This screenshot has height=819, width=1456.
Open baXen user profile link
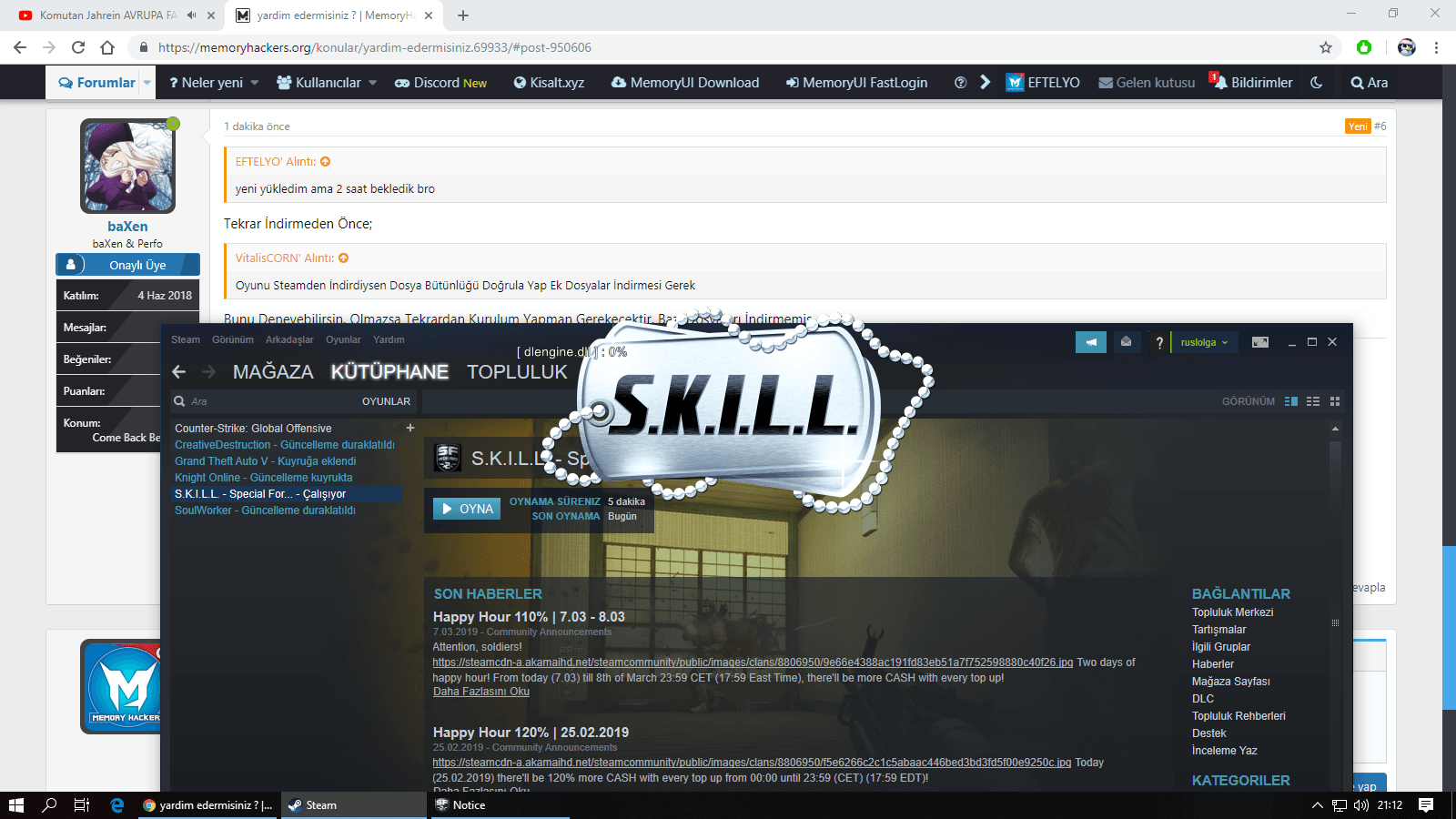point(127,227)
